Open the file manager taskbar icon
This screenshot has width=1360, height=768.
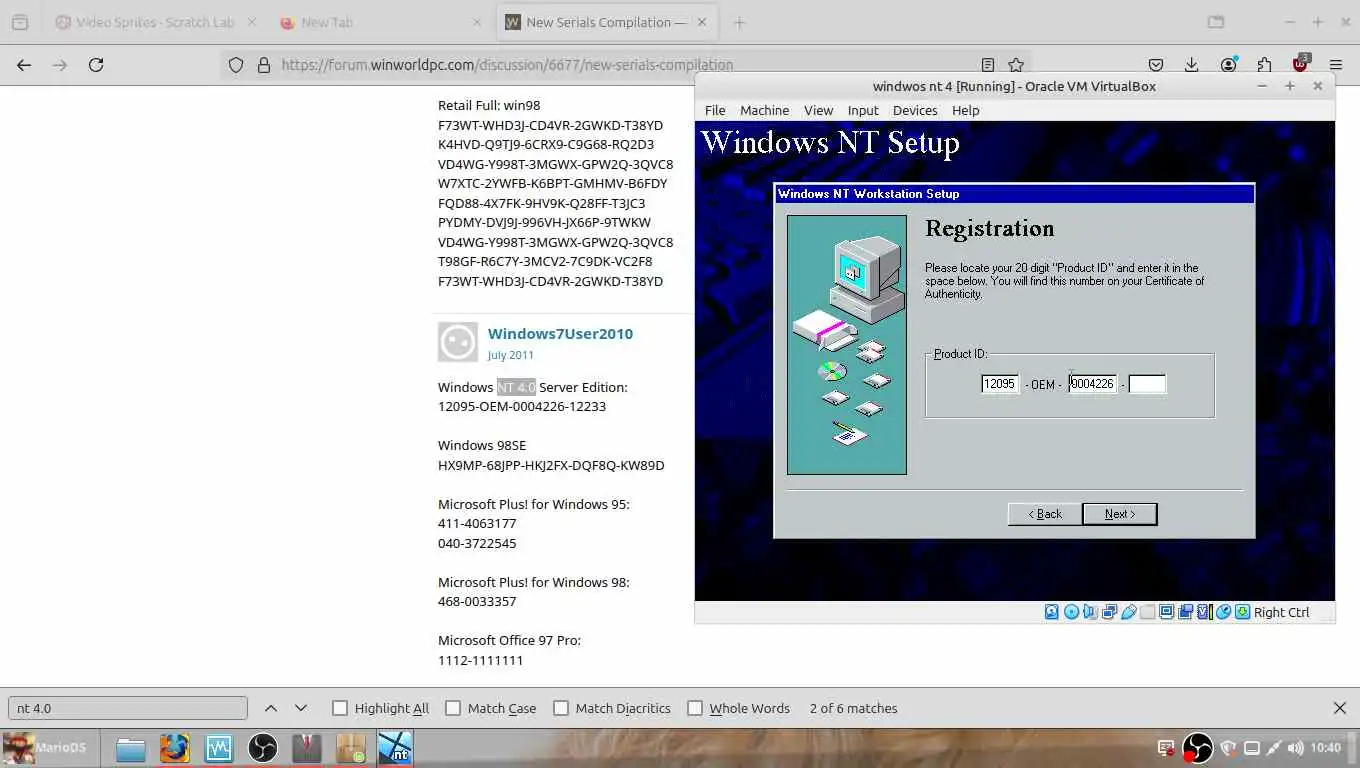(x=130, y=748)
